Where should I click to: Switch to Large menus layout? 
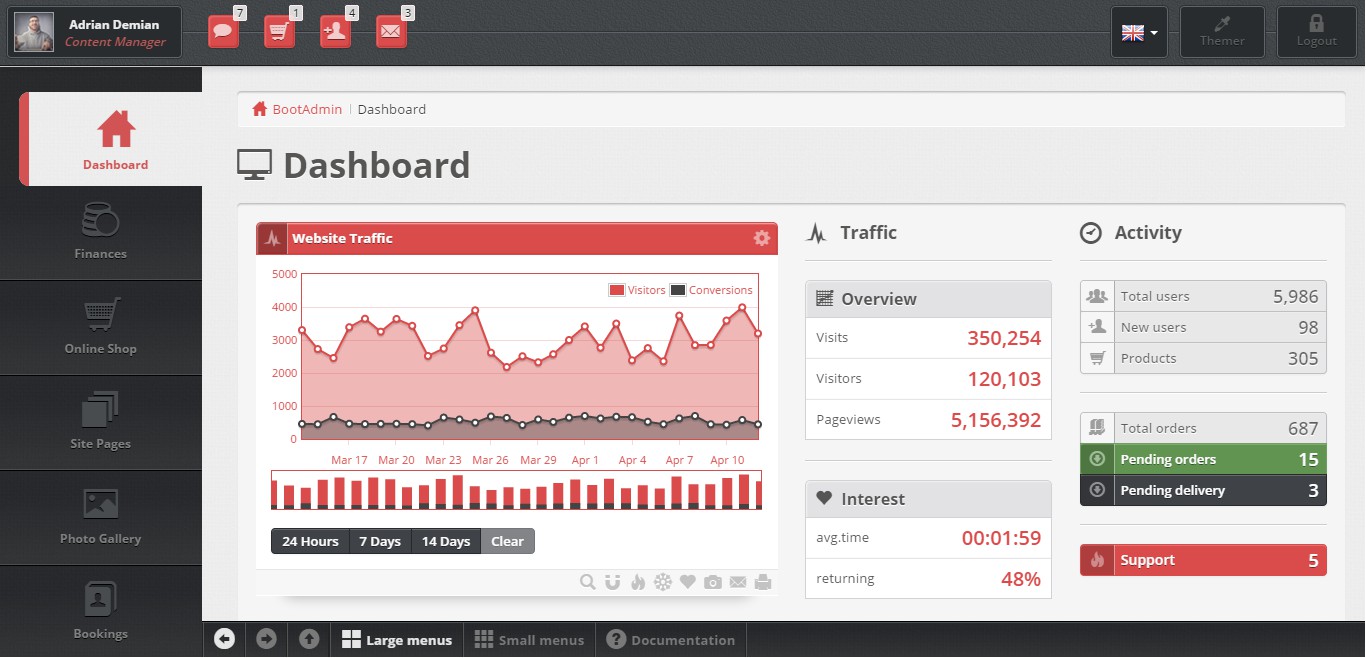tap(397, 640)
